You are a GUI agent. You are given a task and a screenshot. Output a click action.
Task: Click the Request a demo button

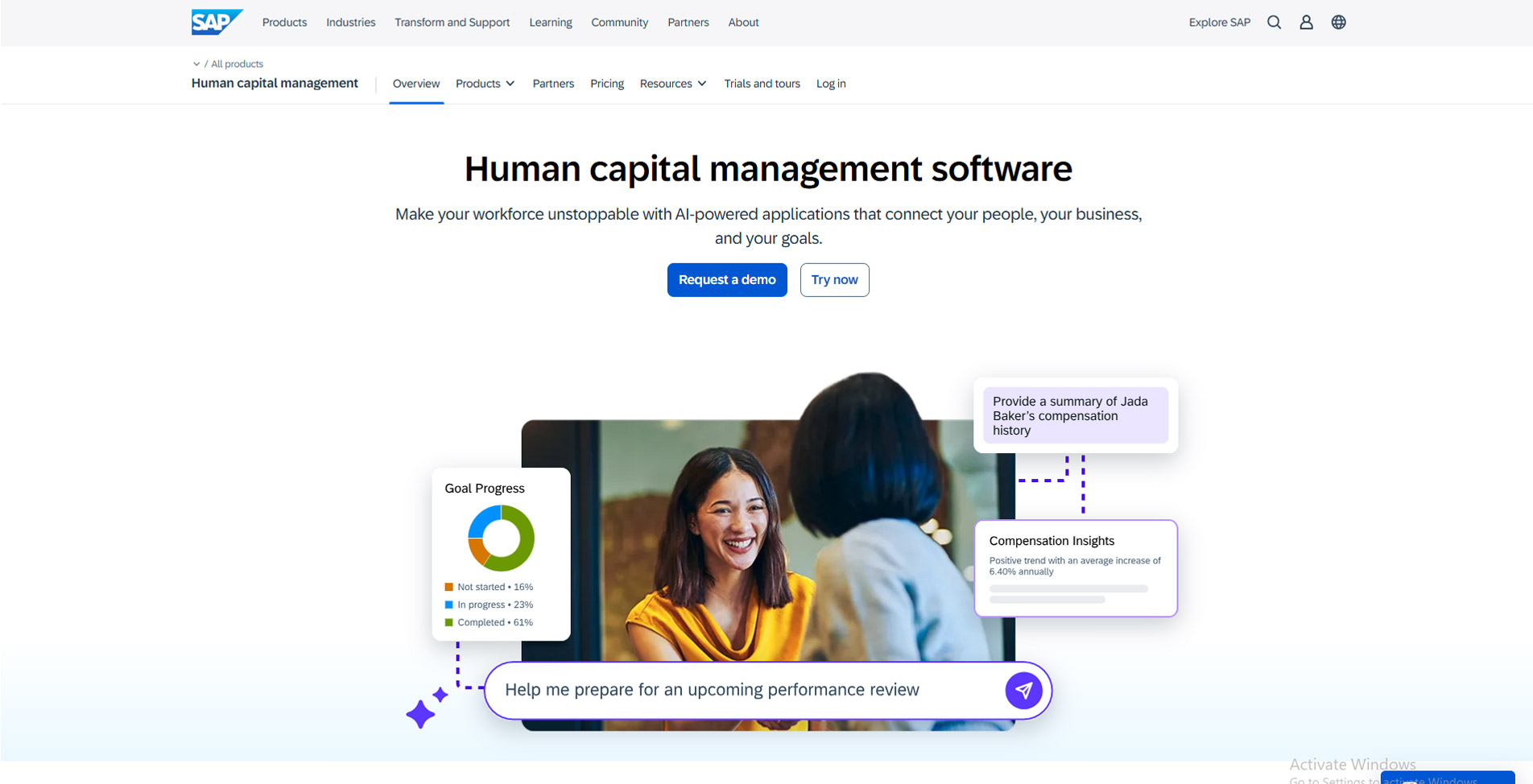click(x=726, y=279)
